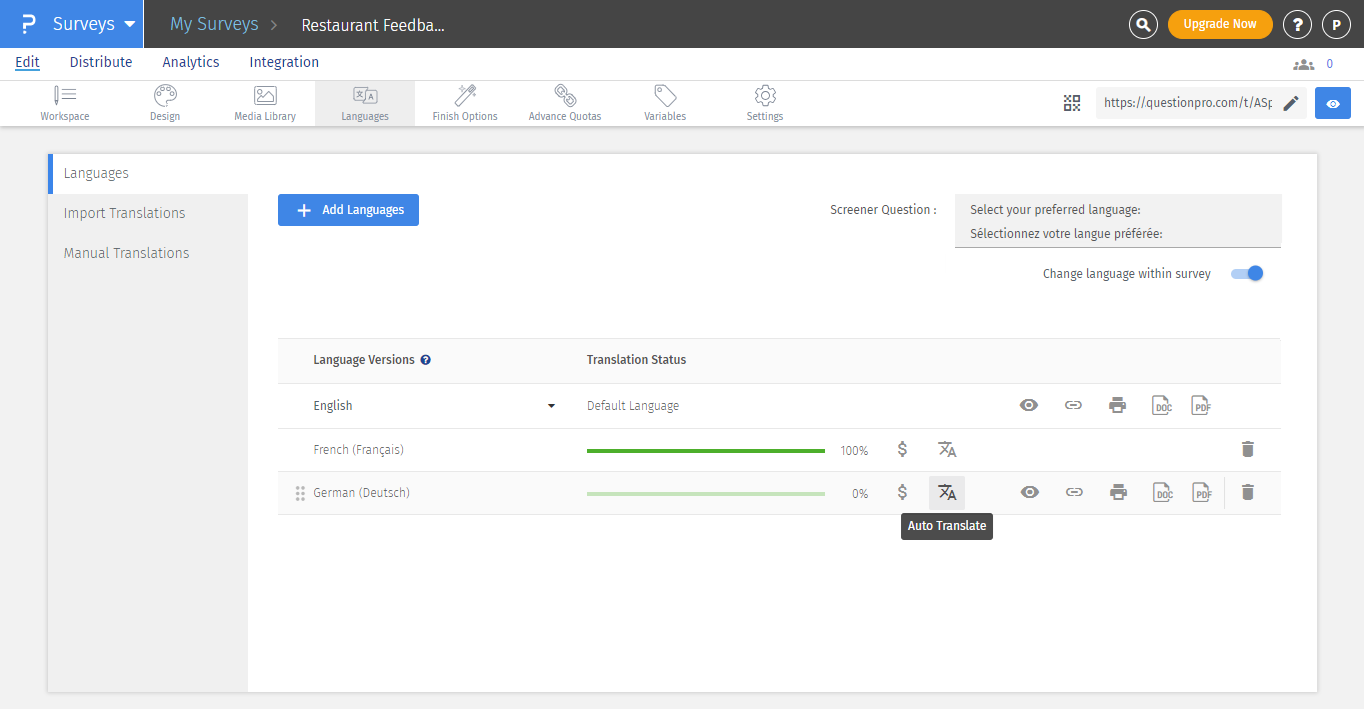Image resolution: width=1364 pixels, height=709 pixels.
Task: Open Finish Options
Action: pos(465,103)
